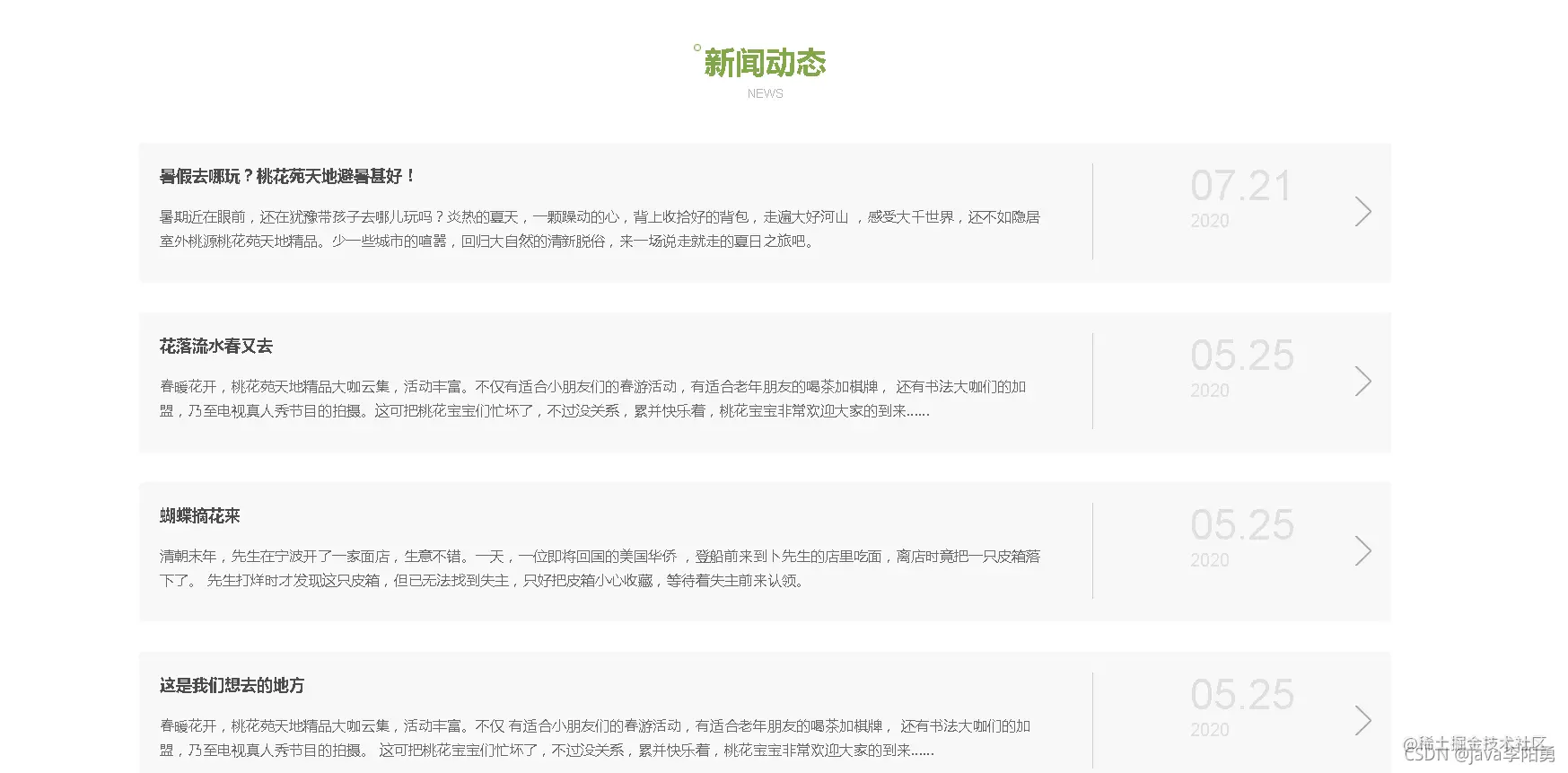1568x773 pixels.
Task: Click date 05.25 on 这是我们想去的地方 card
Action: [x=1242, y=695]
